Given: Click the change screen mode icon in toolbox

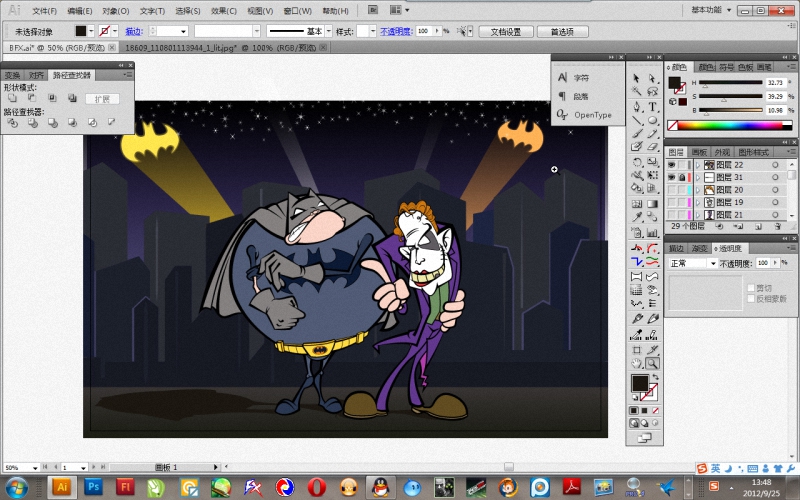Looking at the screenshot, I should [x=644, y=437].
